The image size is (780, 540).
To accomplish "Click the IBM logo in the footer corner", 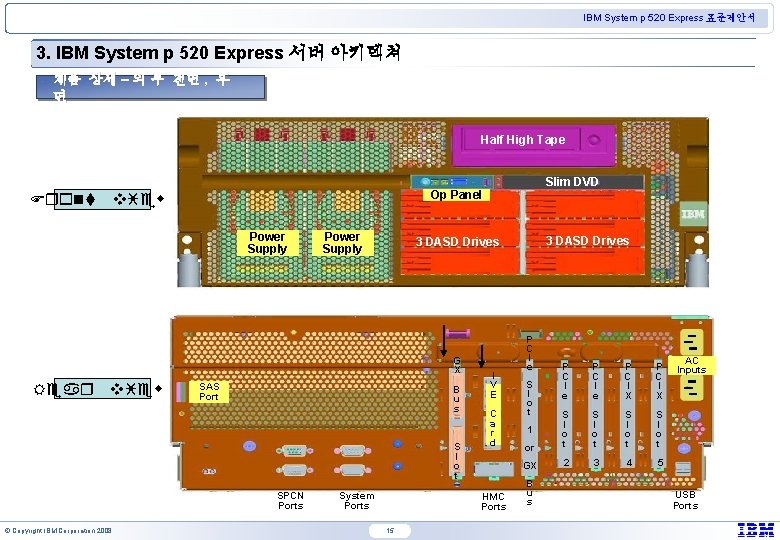I will 756,530.
